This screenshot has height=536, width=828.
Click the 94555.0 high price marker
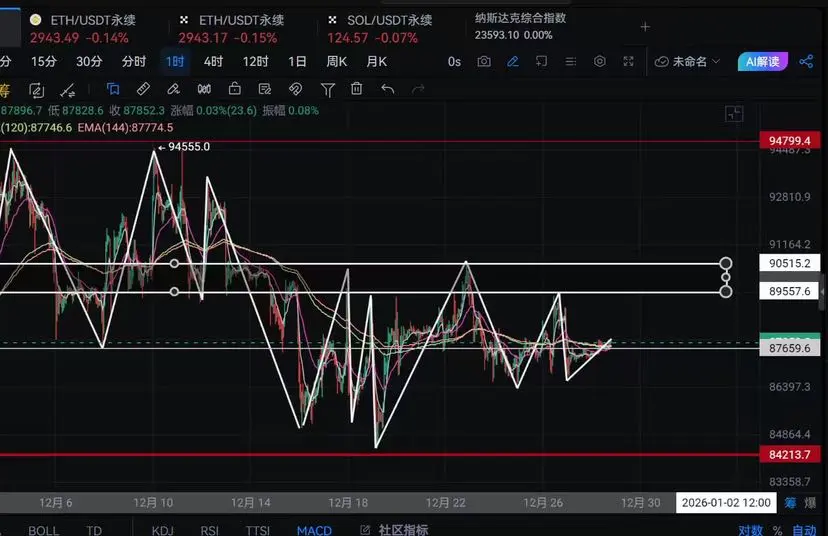184,147
